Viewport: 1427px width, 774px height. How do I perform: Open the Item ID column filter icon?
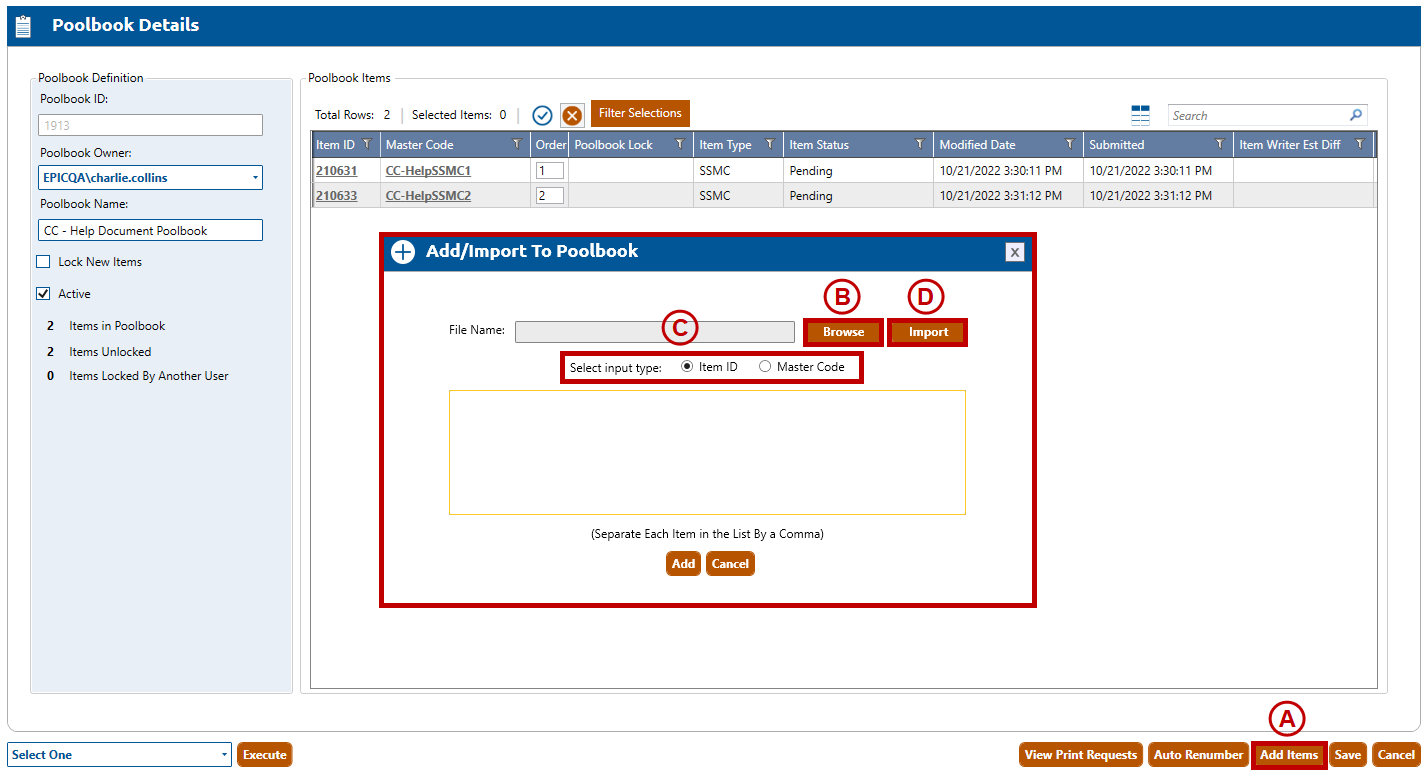[x=367, y=145]
